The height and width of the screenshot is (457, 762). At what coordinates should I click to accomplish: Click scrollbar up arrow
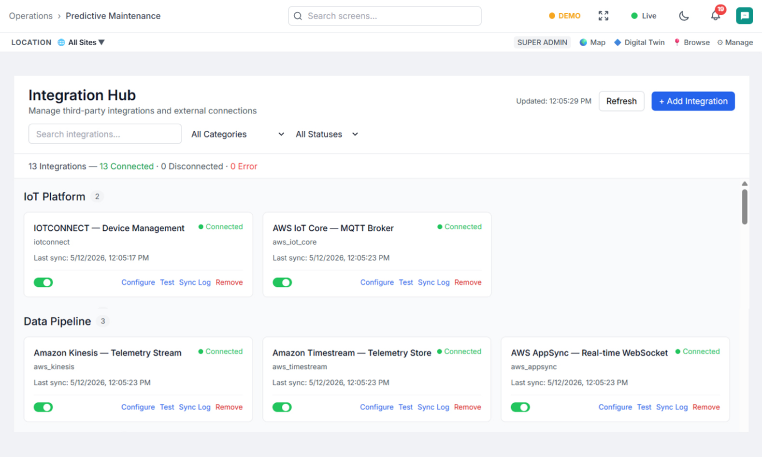click(745, 184)
